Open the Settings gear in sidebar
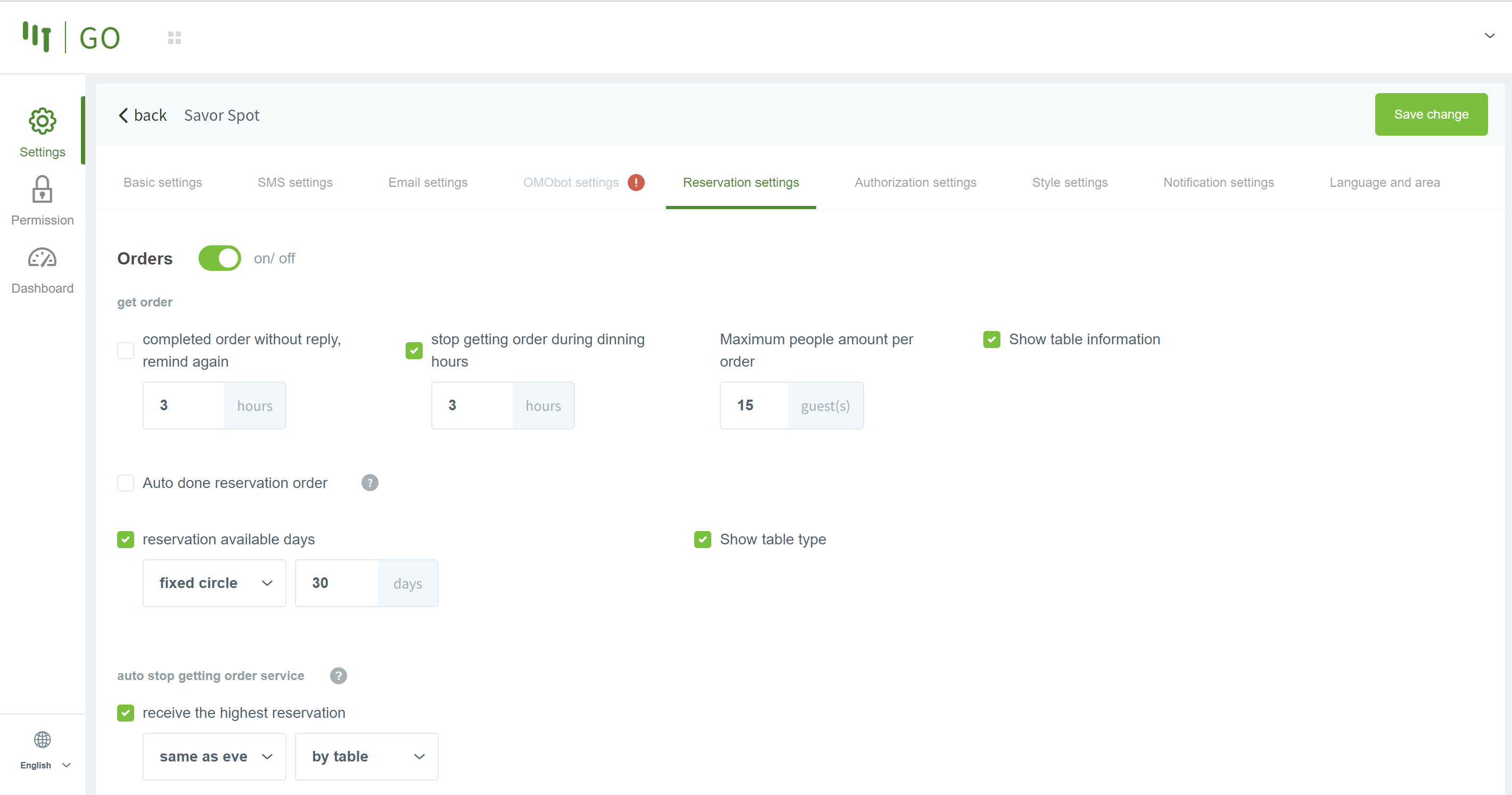 pos(42,121)
